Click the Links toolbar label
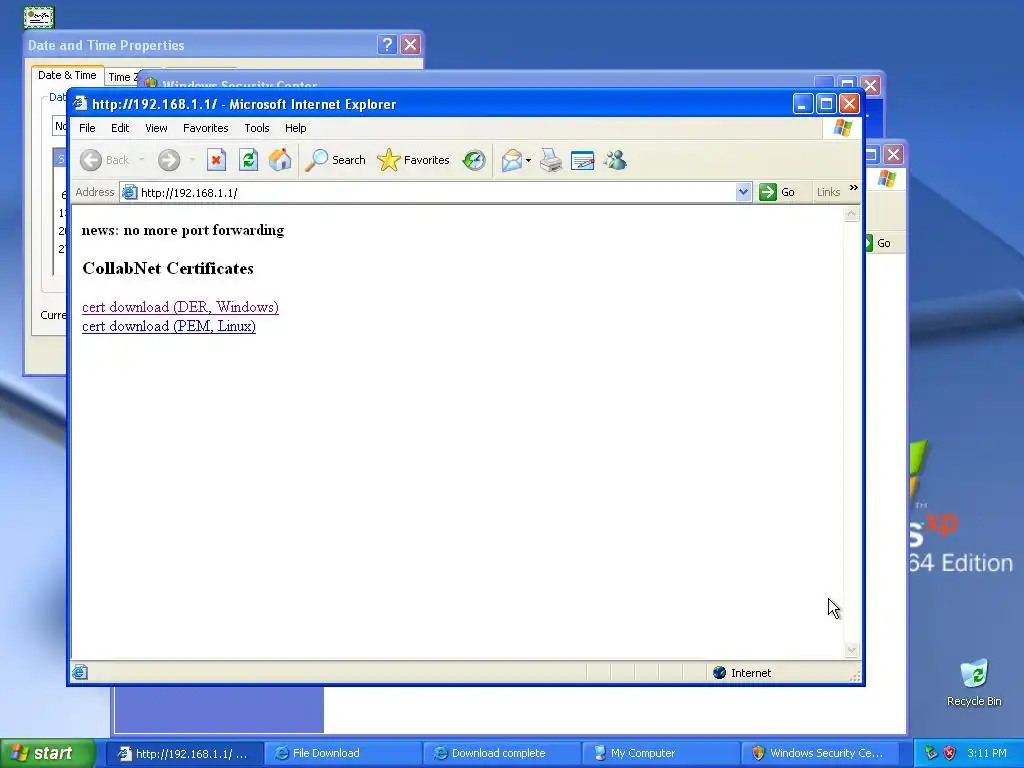The image size is (1024, 768). point(828,192)
